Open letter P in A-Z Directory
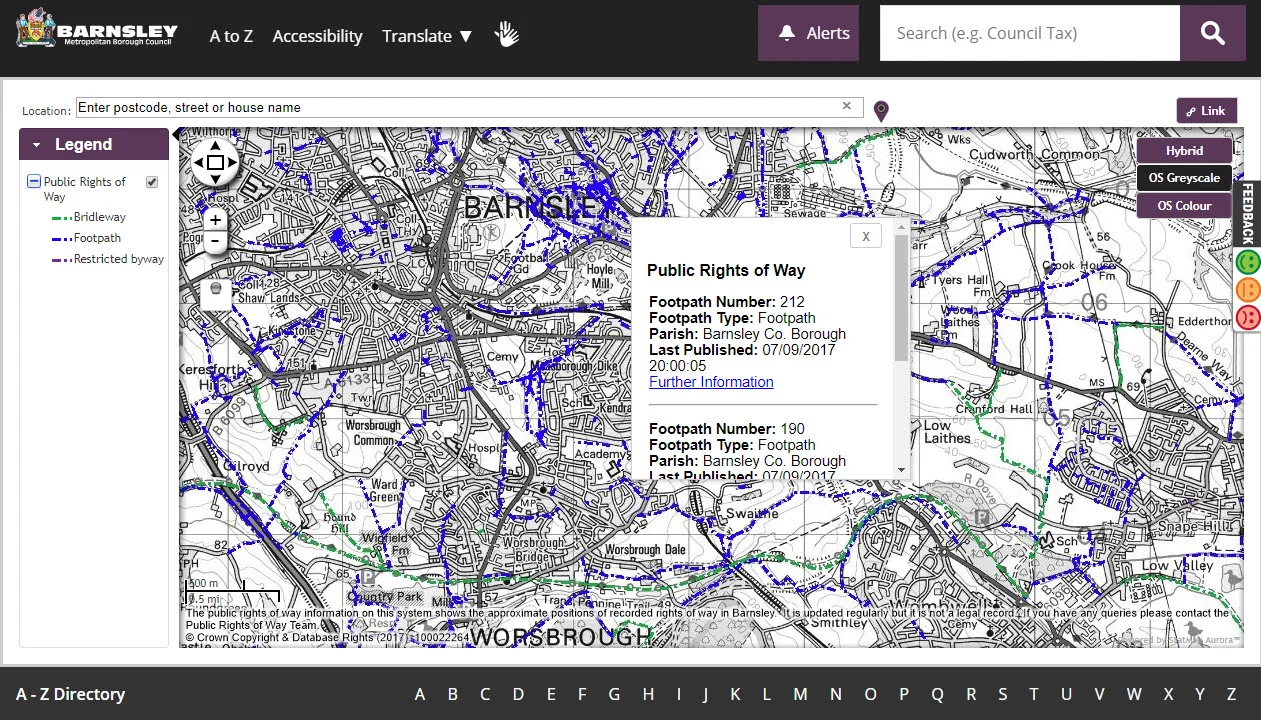Screen dimensions: 1261x720 (904, 694)
